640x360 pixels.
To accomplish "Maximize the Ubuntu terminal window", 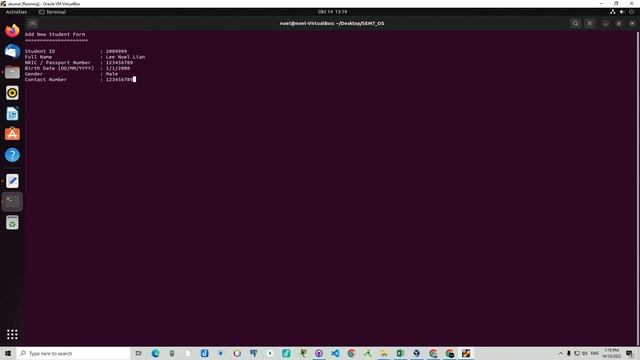I will coord(619,23).
